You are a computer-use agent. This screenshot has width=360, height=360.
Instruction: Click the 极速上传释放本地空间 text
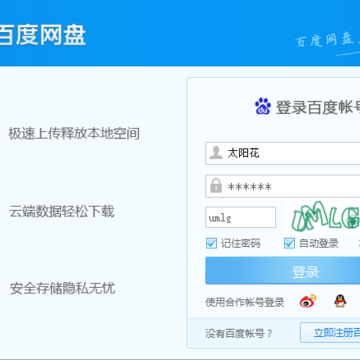tap(74, 134)
